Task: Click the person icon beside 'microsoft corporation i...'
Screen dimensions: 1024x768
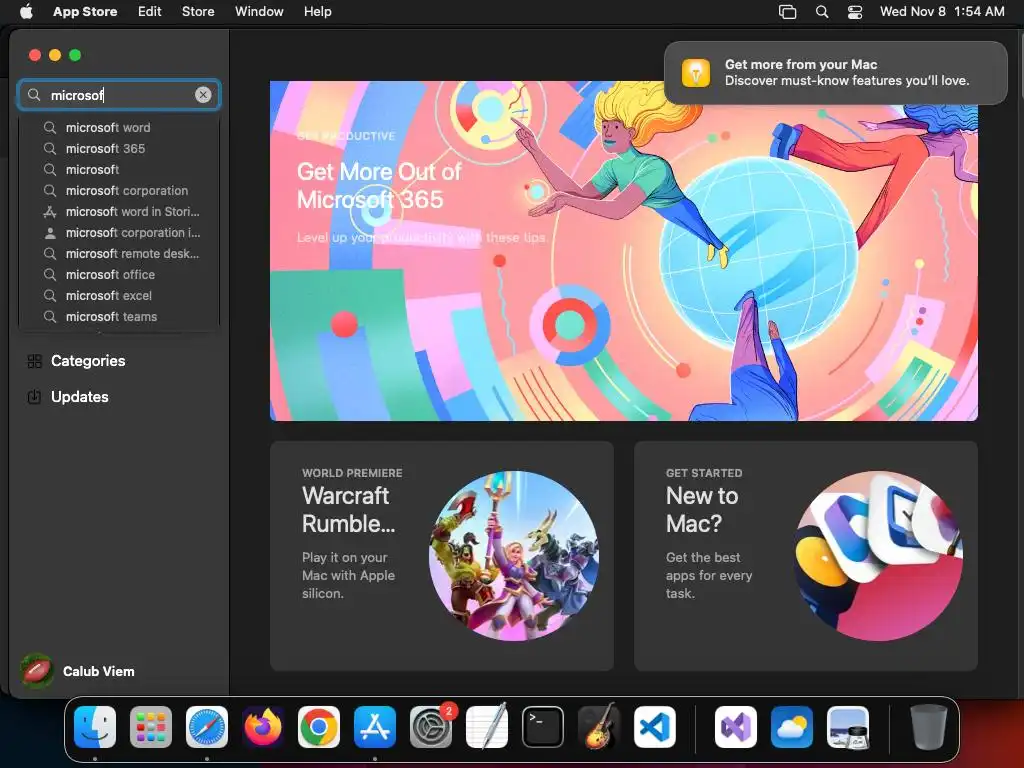Action: (x=50, y=232)
